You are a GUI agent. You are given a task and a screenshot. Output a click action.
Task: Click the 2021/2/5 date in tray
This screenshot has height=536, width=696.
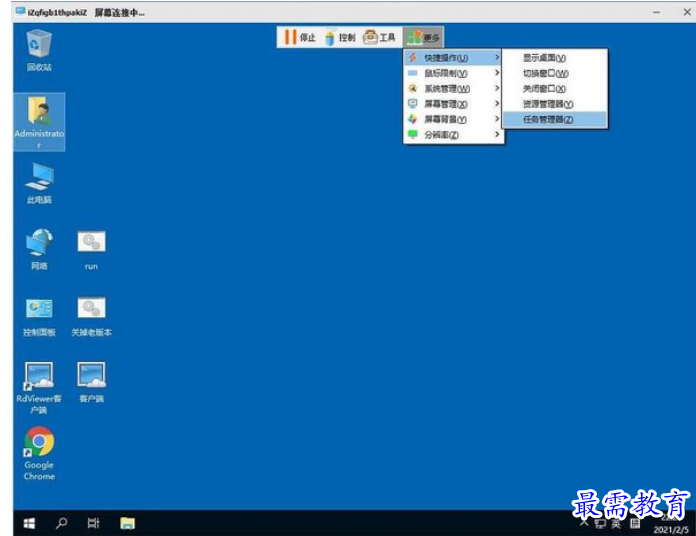671,530
